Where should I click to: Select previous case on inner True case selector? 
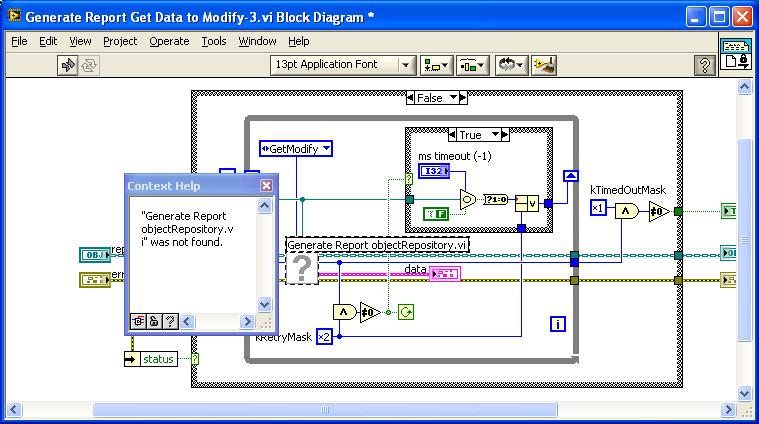(452, 135)
